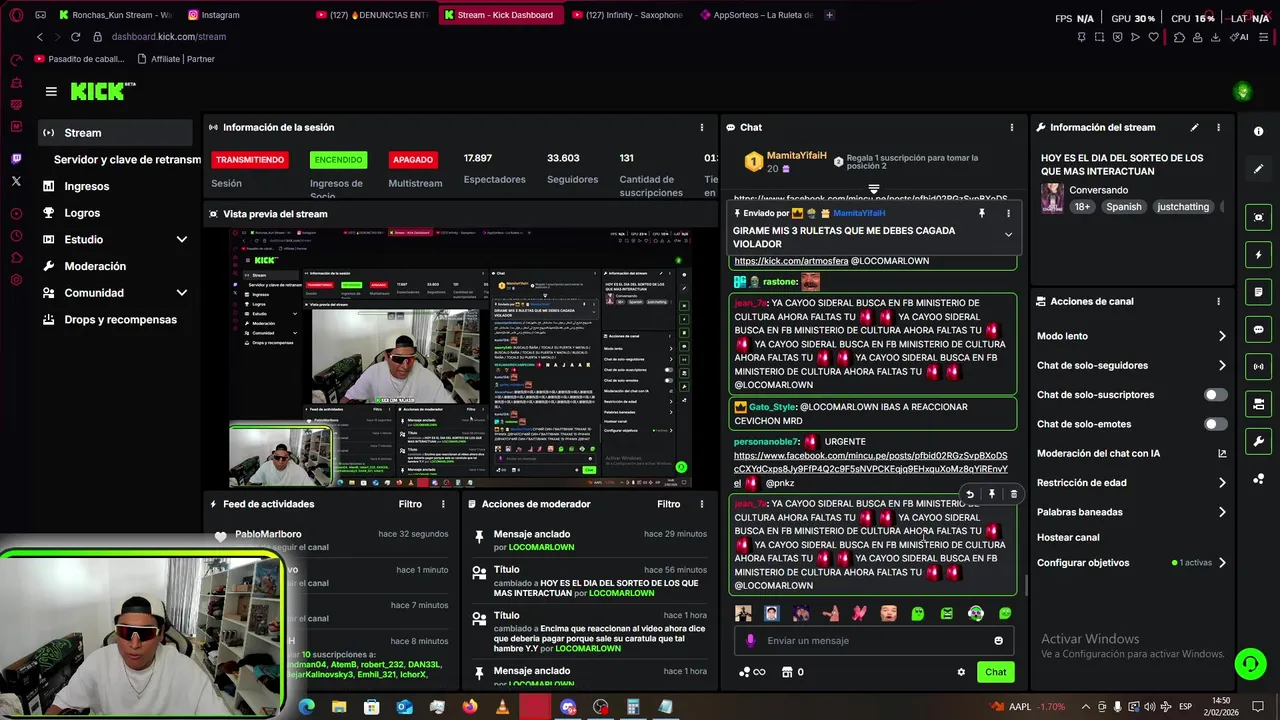Click the Spanish language tag

coord(1123,207)
